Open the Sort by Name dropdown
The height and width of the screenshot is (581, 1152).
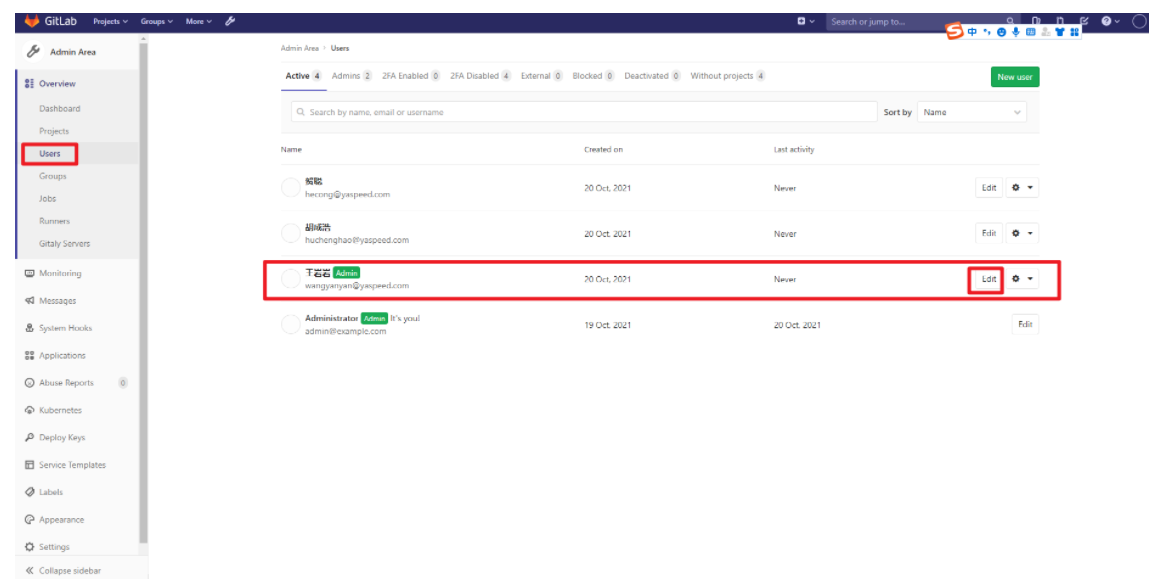click(x=969, y=112)
